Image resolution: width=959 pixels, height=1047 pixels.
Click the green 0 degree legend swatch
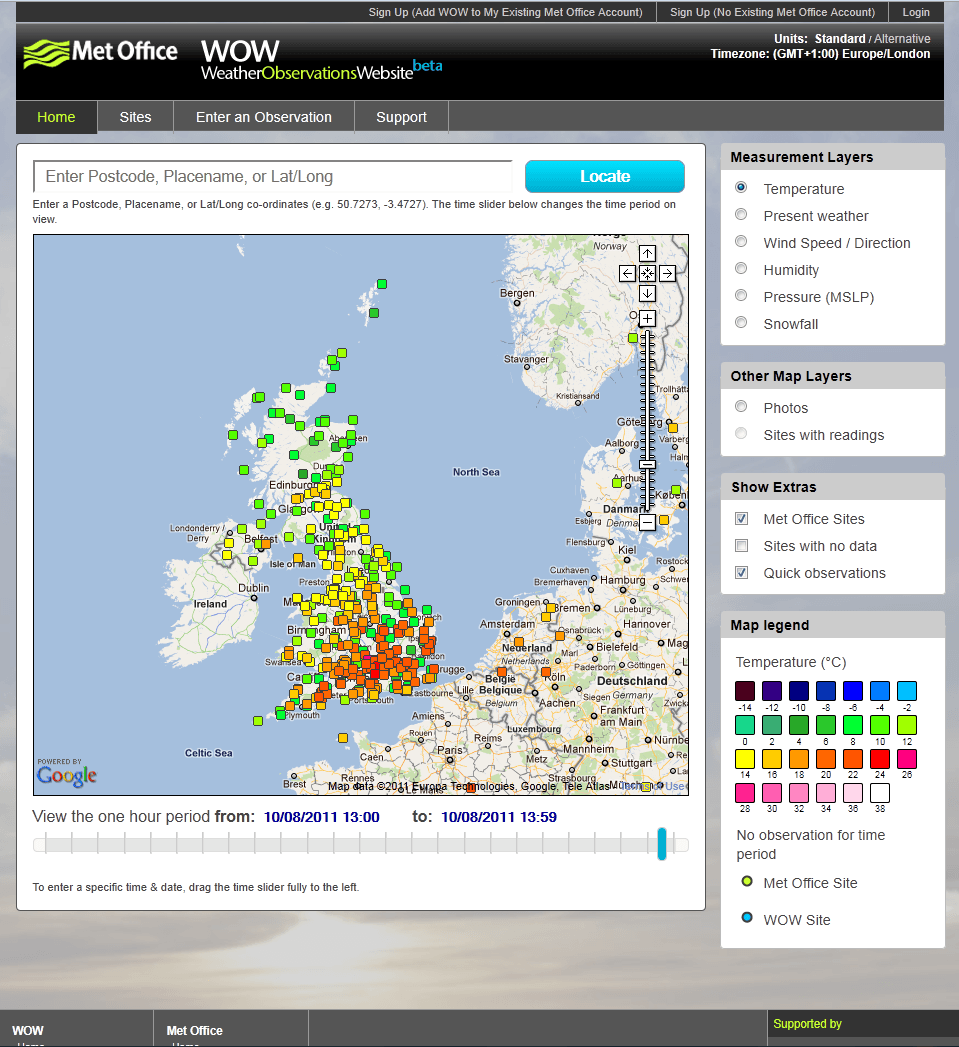click(745, 724)
